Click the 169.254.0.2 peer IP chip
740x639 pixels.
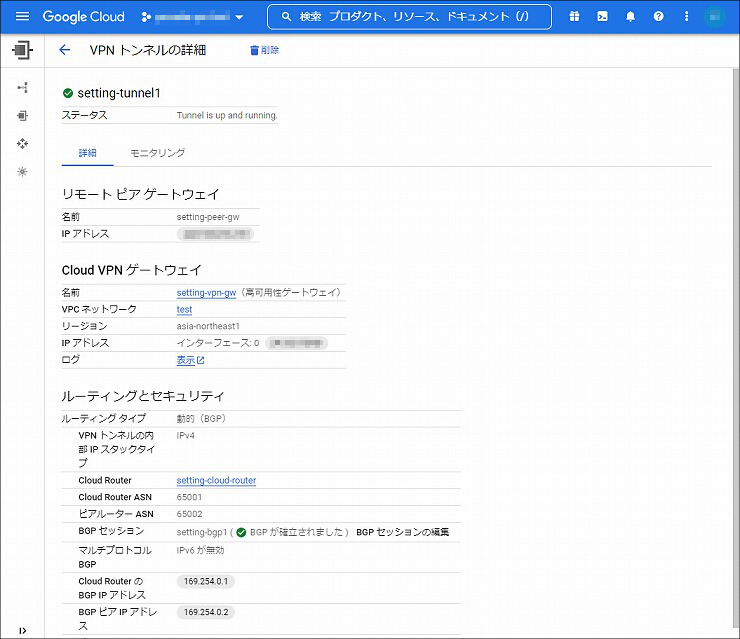(x=206, y=612)
